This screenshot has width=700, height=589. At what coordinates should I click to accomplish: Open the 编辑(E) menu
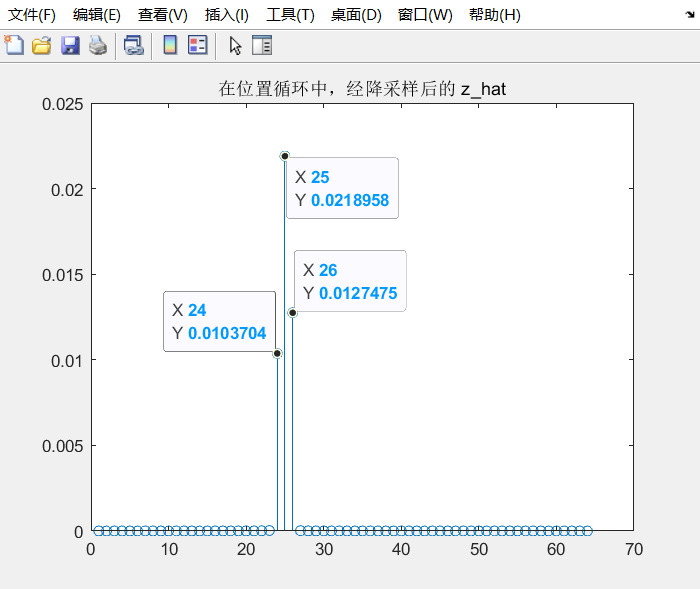pos(96,15)
